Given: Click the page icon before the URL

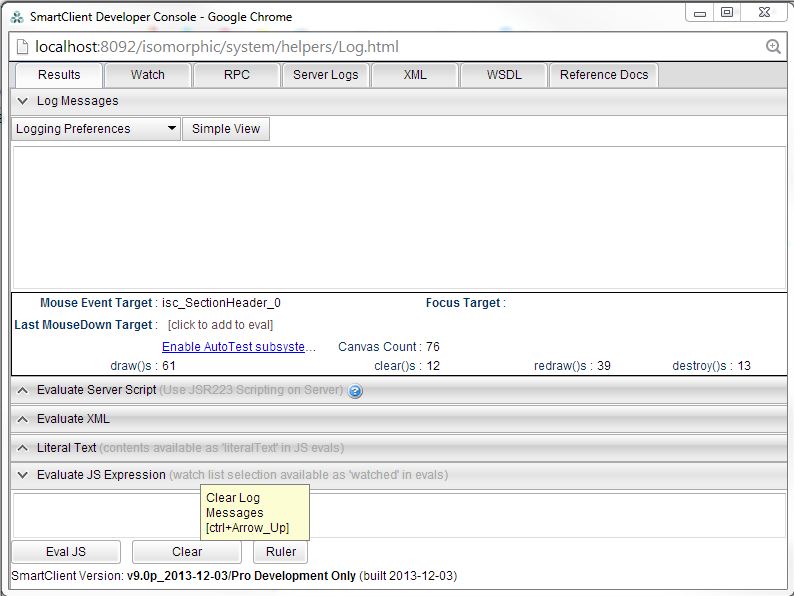Looking at the screenshot, I should tap(23, 47).
